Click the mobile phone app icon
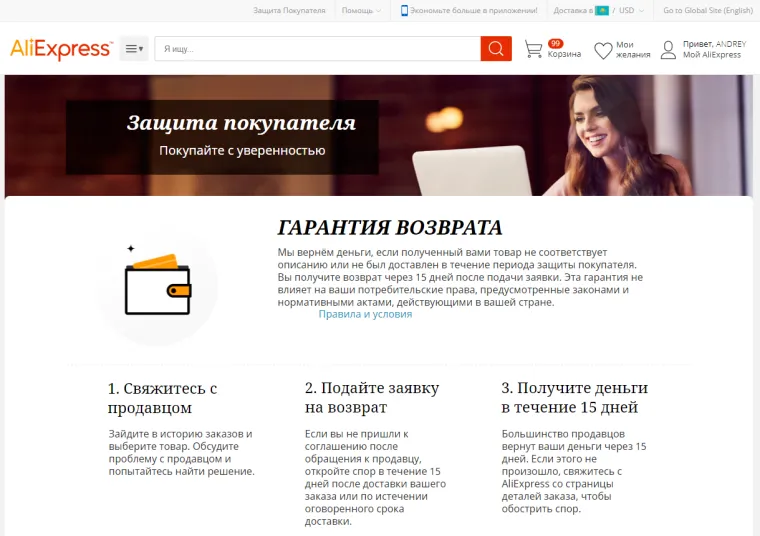 pos(404,10)
